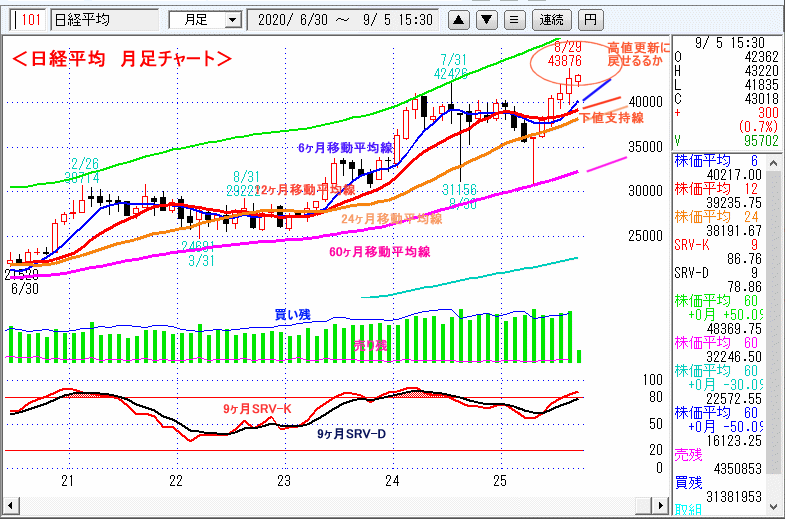Click the closing price 43018

point(761,99)
